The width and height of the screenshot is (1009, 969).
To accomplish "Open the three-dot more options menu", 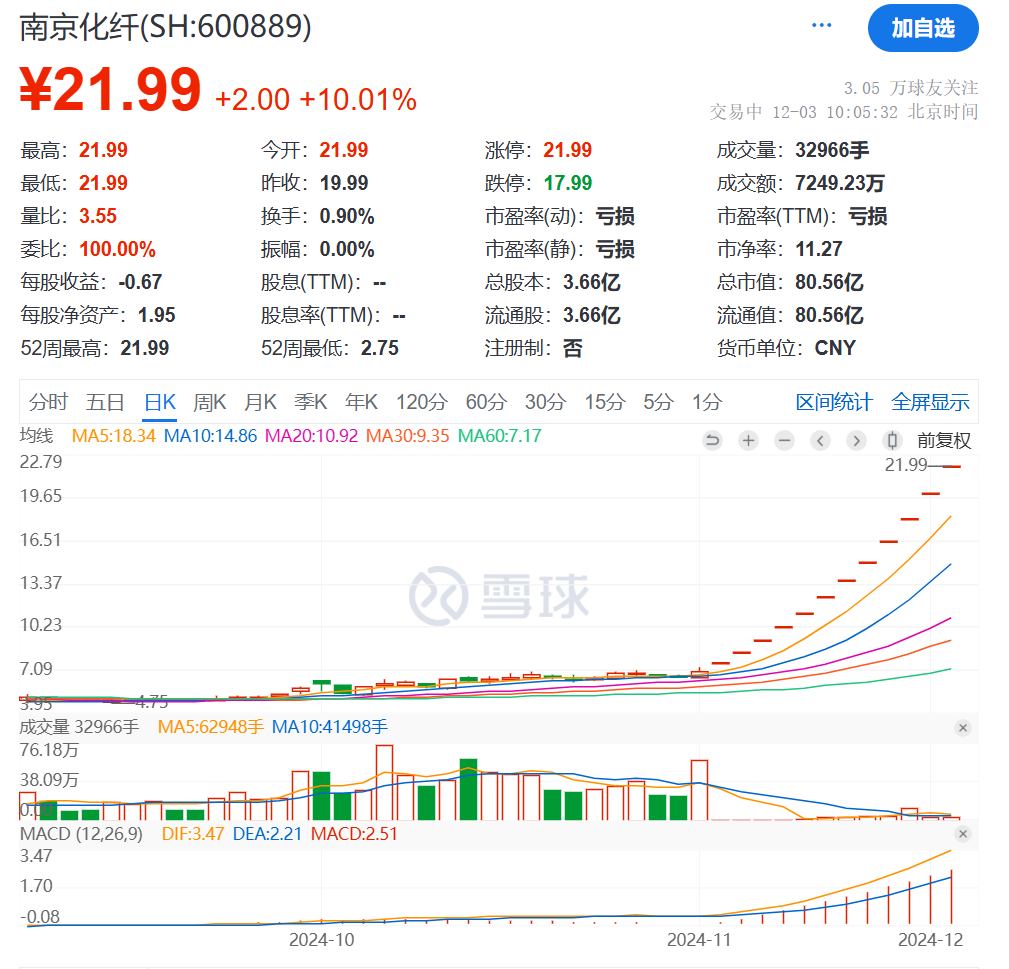I will click(x=822, y=25).
